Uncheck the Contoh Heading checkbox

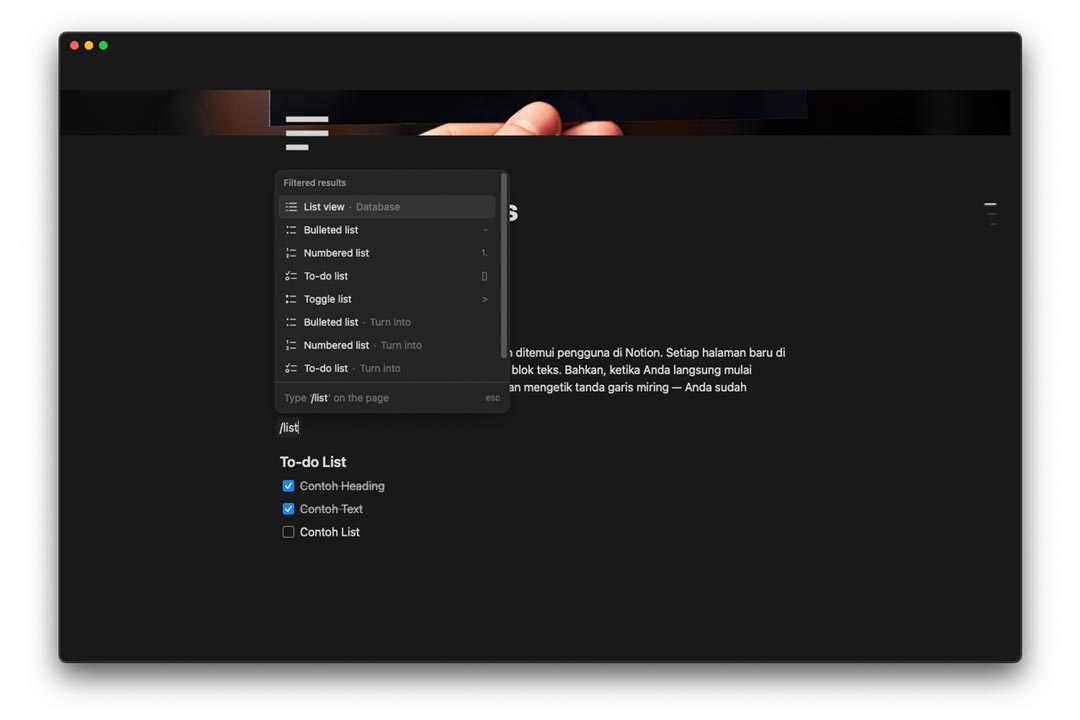(x=288, y=486)
